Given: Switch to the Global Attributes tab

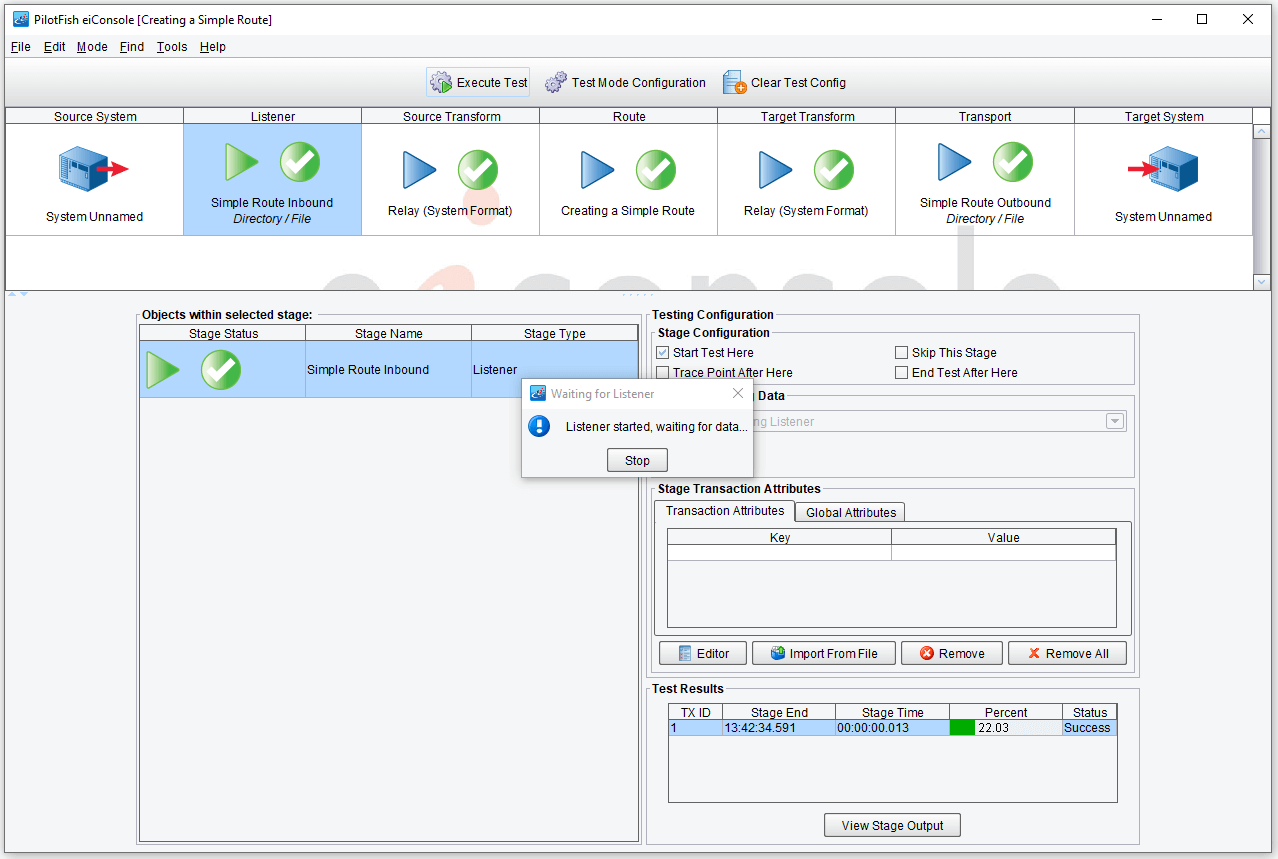Looking at the screenshot, I should [851, 512].
